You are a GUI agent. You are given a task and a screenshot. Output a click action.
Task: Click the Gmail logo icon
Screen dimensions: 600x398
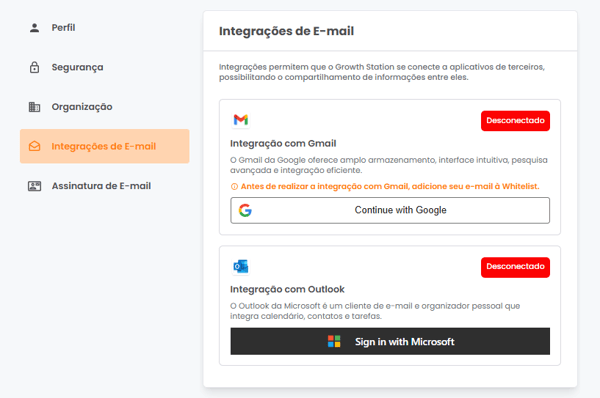point(241,120)
